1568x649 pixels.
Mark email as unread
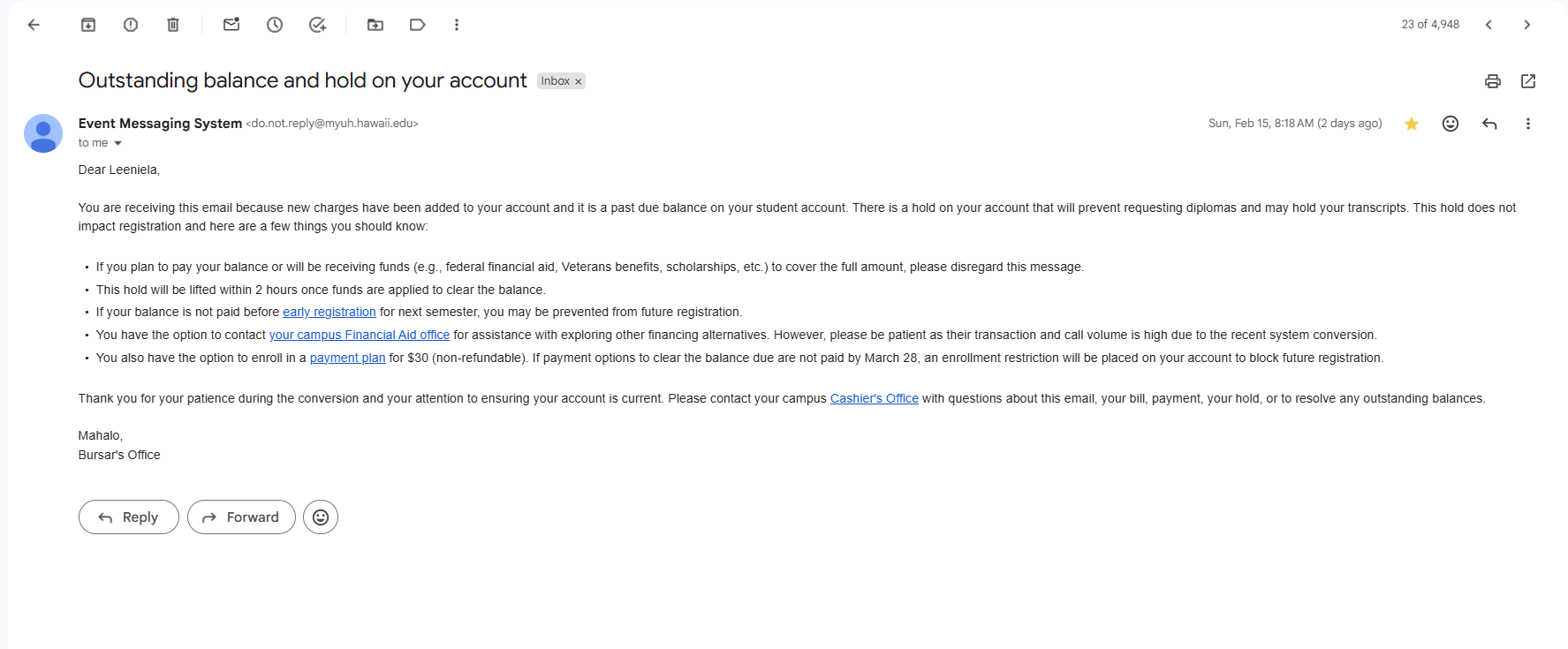pos(231,25)
